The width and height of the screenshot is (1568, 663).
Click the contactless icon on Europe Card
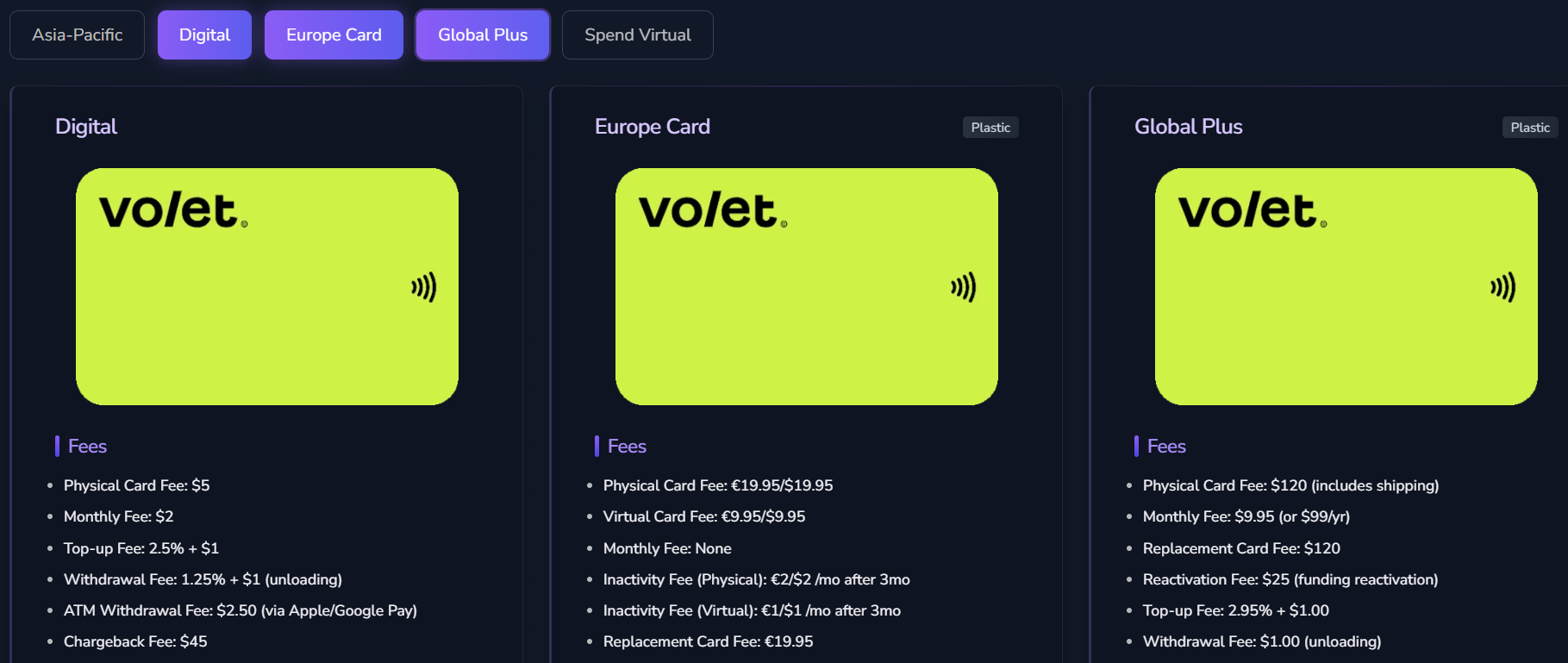point(963,287)
